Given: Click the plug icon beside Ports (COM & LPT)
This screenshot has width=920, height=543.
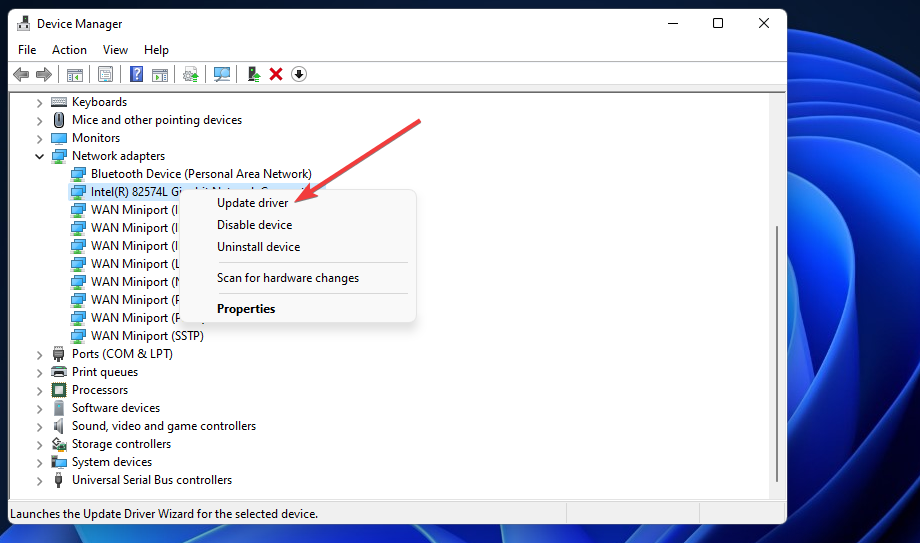Looking at the screenshot, I should point(58,354).
